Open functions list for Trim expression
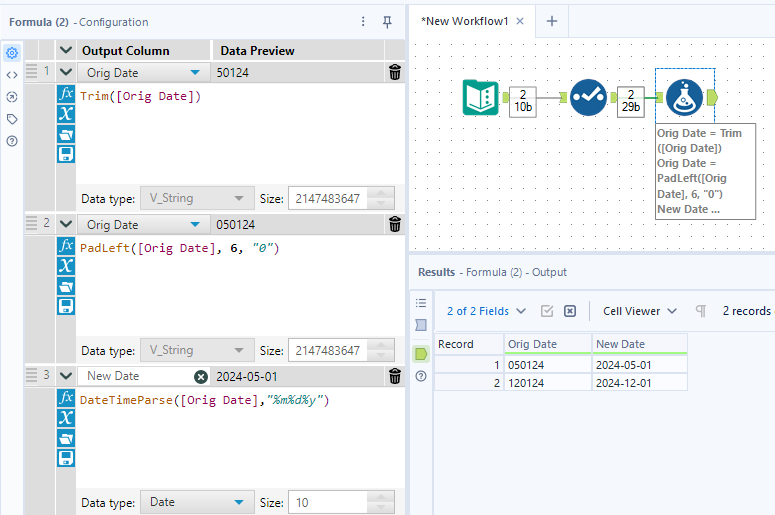Screen dimensions: 775x515 tap(66, 94)
